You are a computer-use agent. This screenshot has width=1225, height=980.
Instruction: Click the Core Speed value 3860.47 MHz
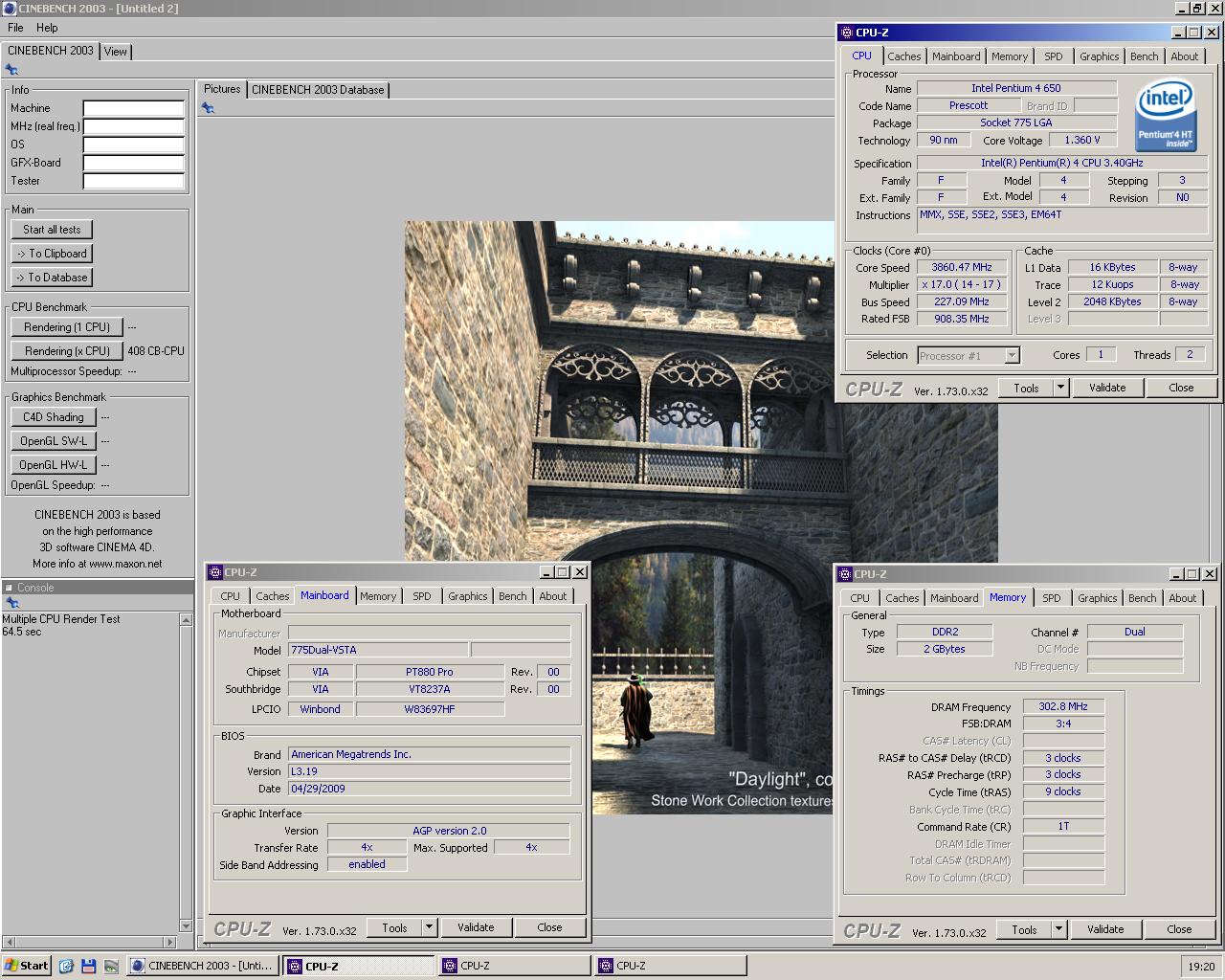[x=963, y=268]
